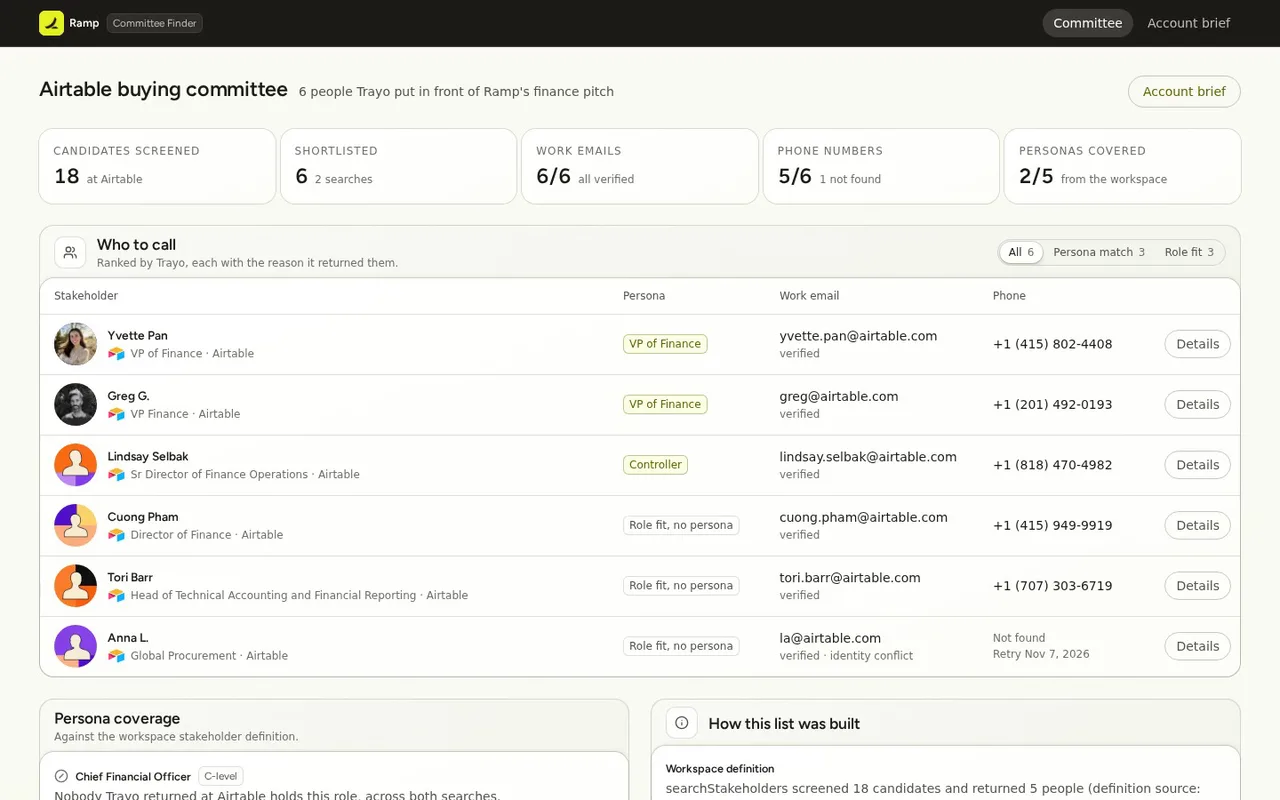Viewport: 1280px width, 800px height.
Task: Switch to the Committee tab
Action: click(1088, 23)
